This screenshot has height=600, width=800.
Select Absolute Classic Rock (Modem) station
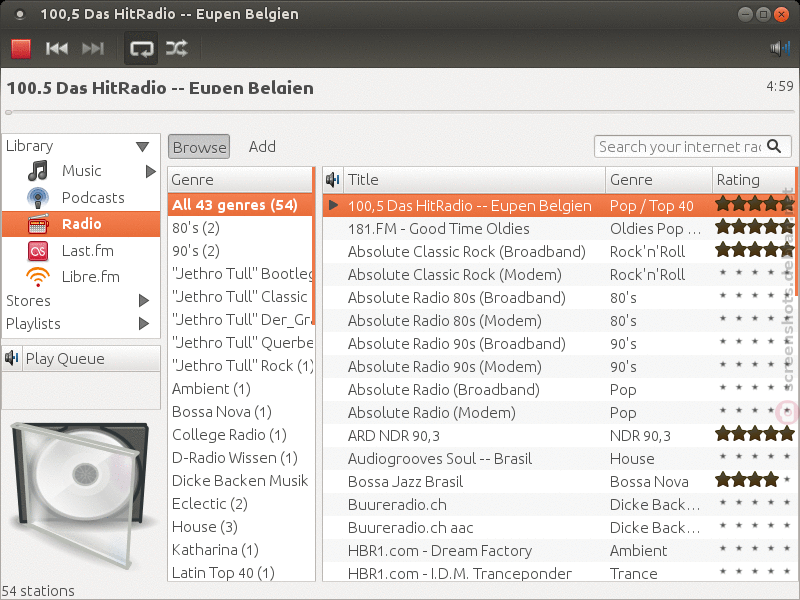559,274
